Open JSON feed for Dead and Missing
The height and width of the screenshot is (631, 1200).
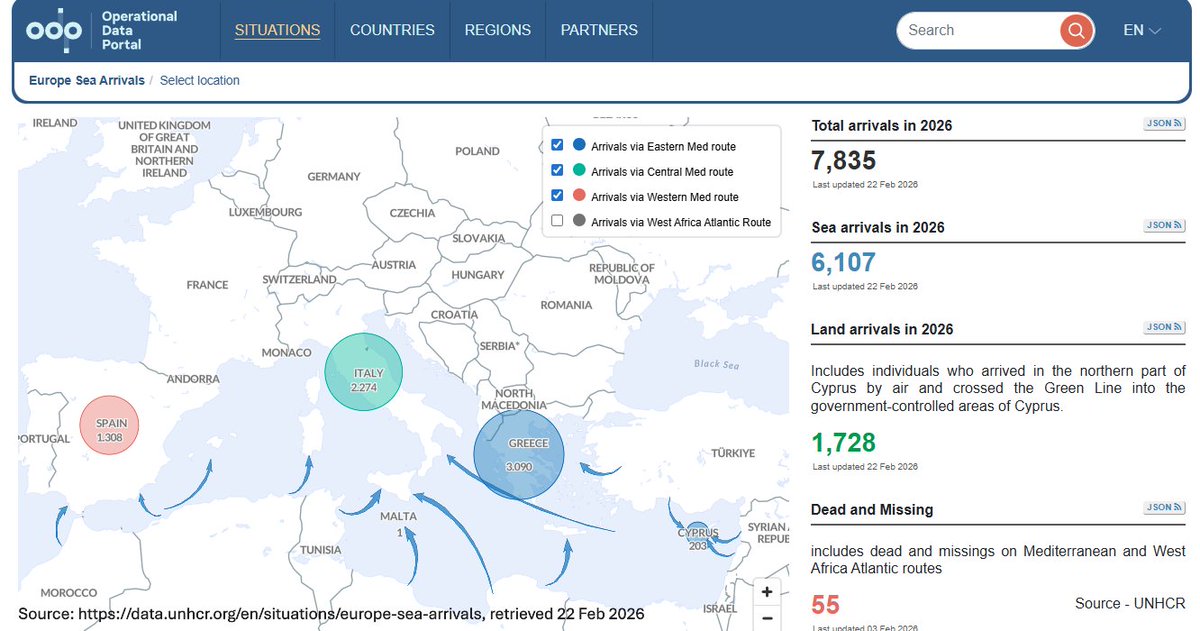coord(1164,507)
